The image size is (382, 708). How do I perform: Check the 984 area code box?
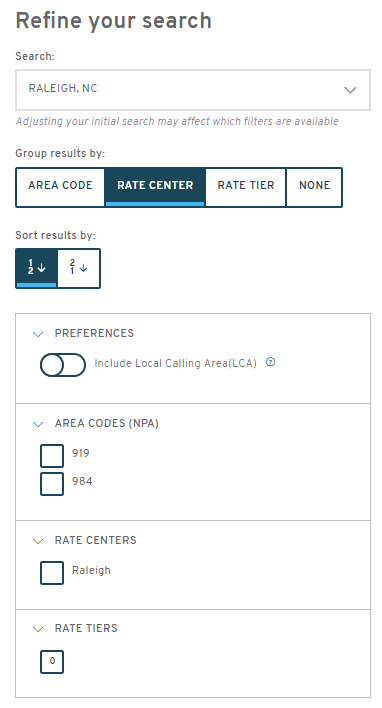point(52,484)
